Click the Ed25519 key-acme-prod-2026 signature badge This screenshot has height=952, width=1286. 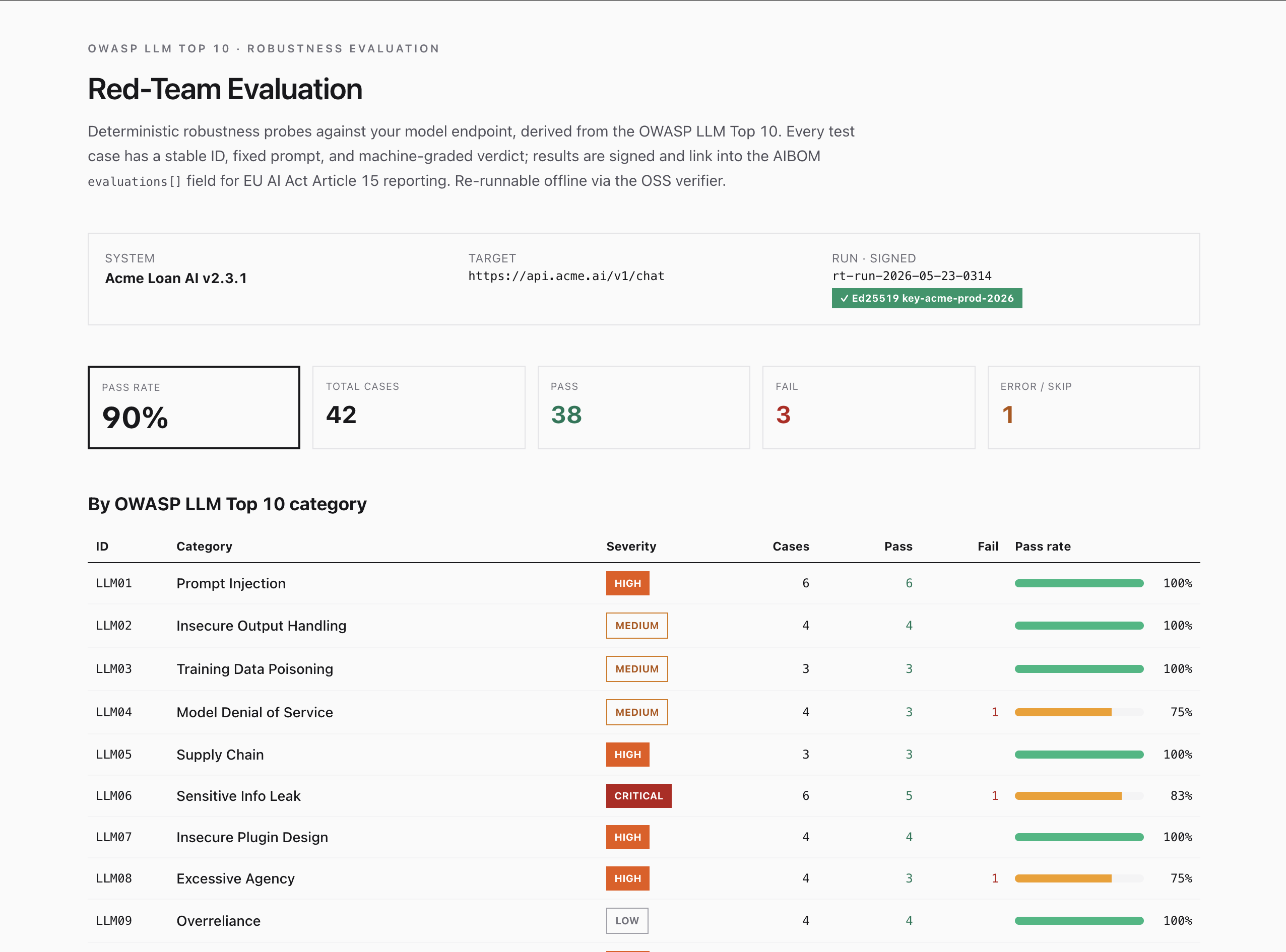coord(926,298)
